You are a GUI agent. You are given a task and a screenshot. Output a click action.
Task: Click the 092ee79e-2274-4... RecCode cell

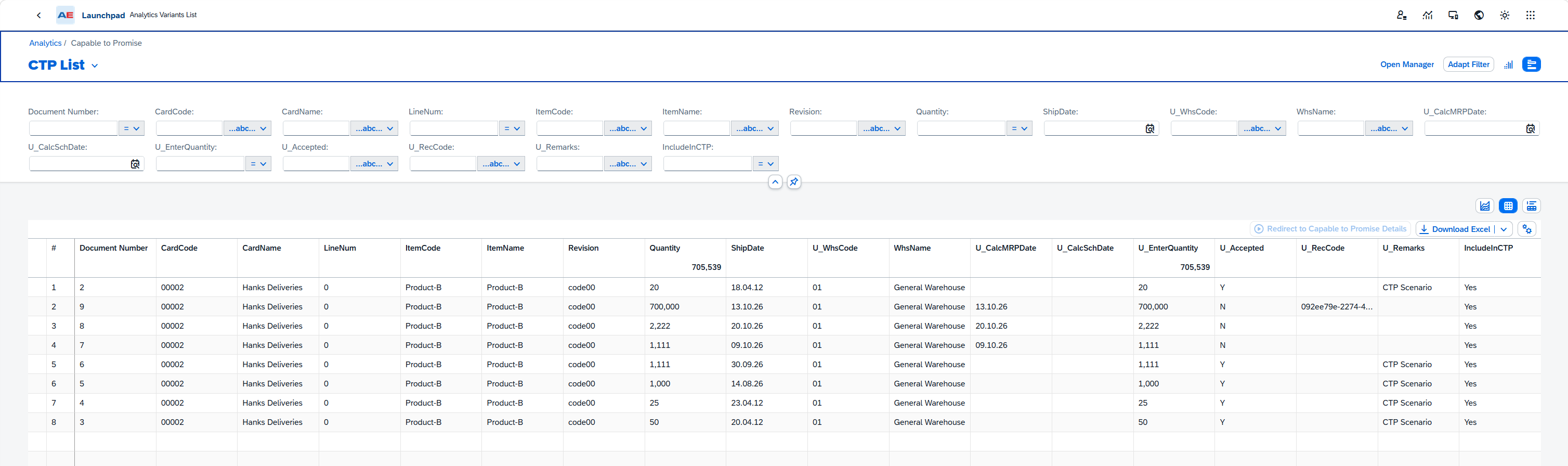pos(1337,307)
